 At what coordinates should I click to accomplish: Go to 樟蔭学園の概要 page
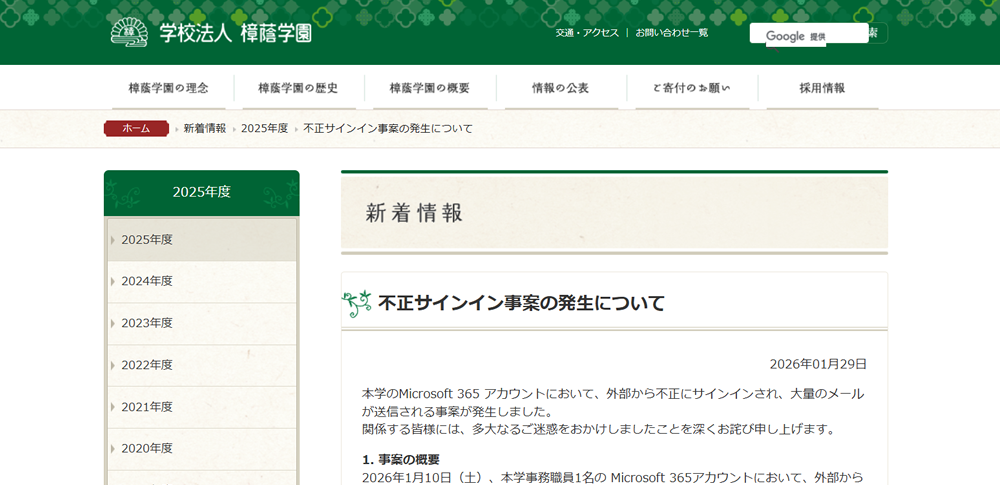pyautogui.click(x=429, y=88)
